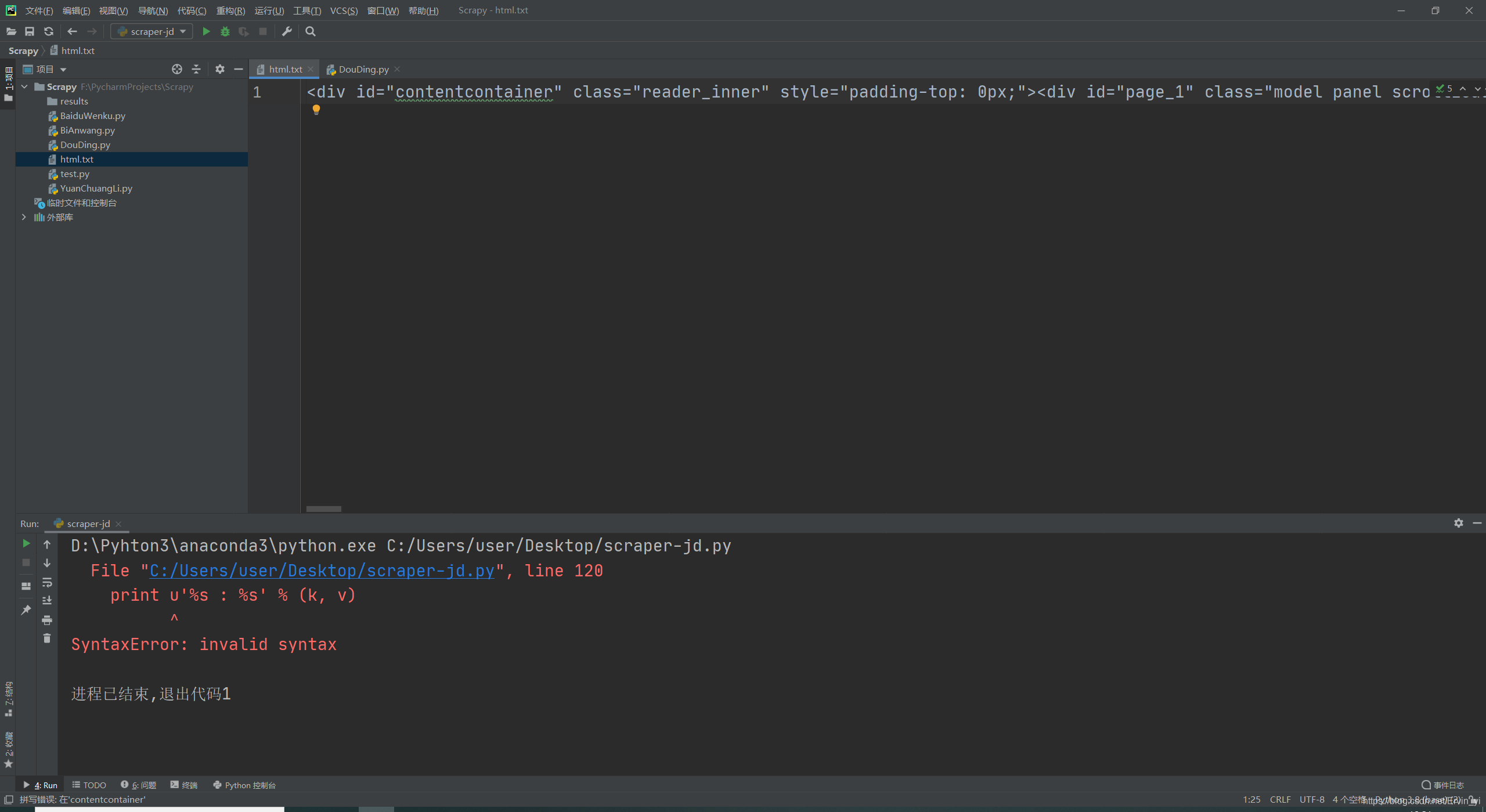Open the 编辑(E) menu
The height and width of the screenshot is (812, 1486).
pyautogui.click(x=76, y=10)
